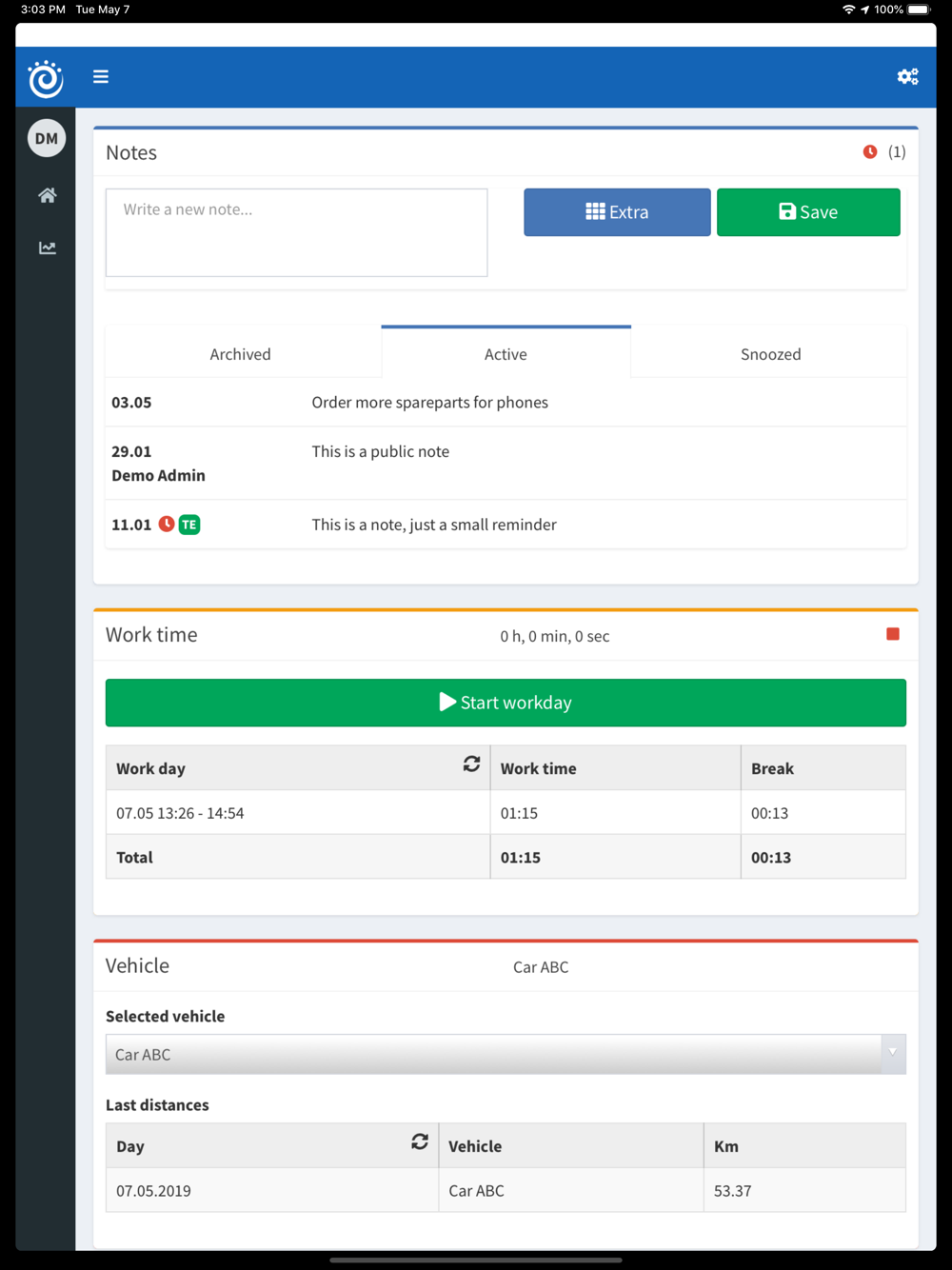Click the distance row date '07.05.2019'
The image size is (952, 1270).
click(x=153, y=1191)
